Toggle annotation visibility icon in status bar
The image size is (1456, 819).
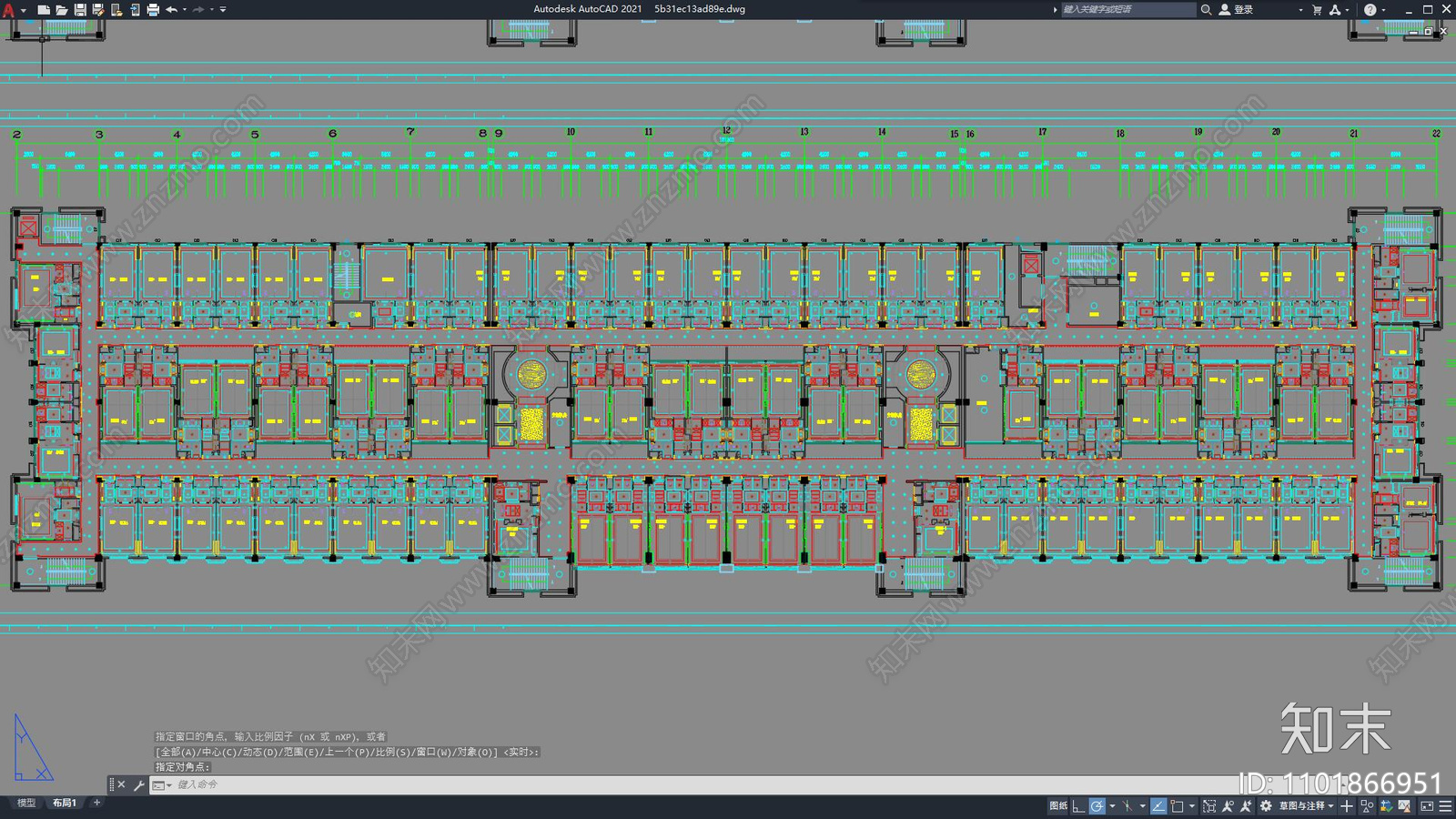pyautogui.click(x=1228, y=806)
